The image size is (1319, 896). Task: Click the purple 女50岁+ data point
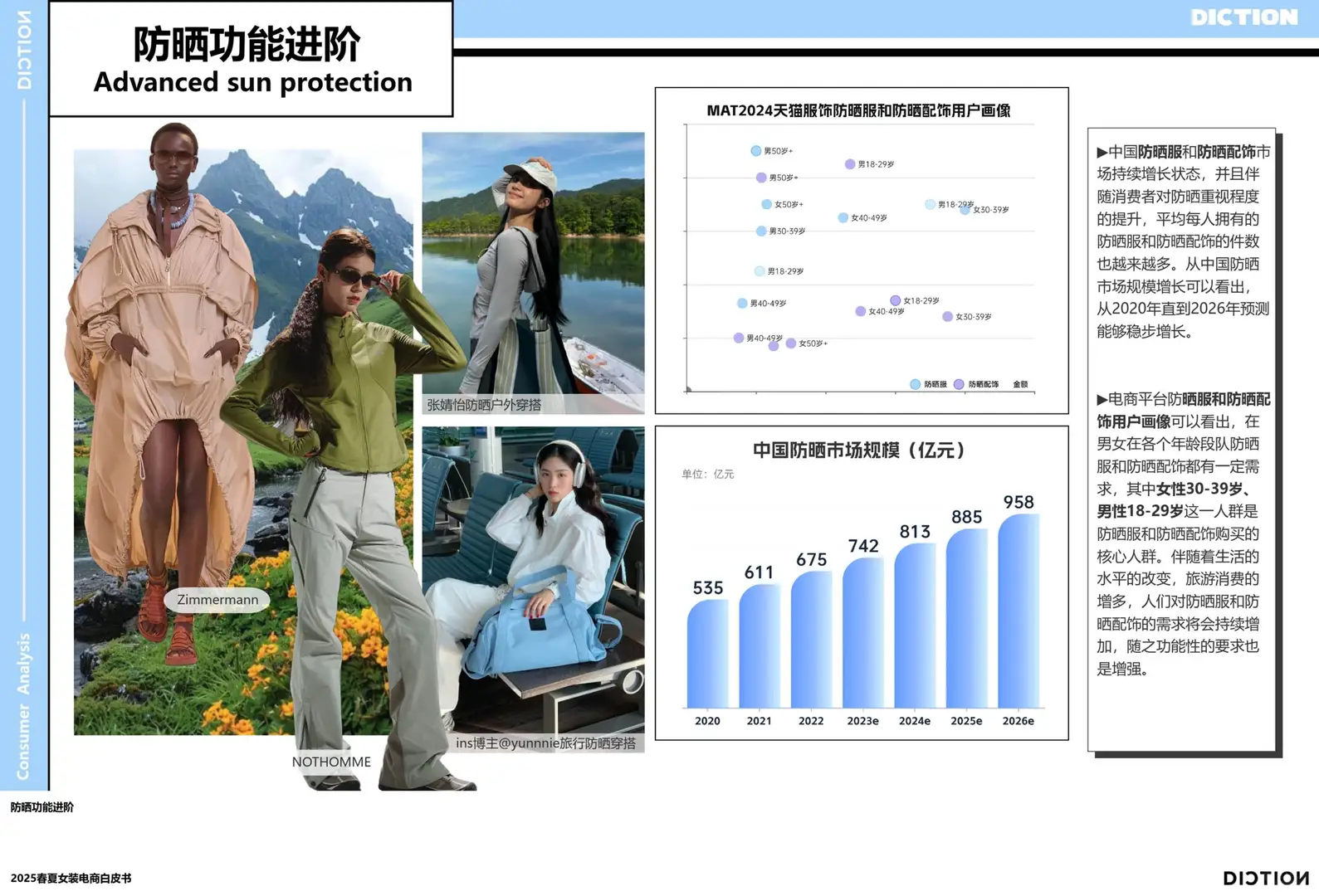(791, 343)
